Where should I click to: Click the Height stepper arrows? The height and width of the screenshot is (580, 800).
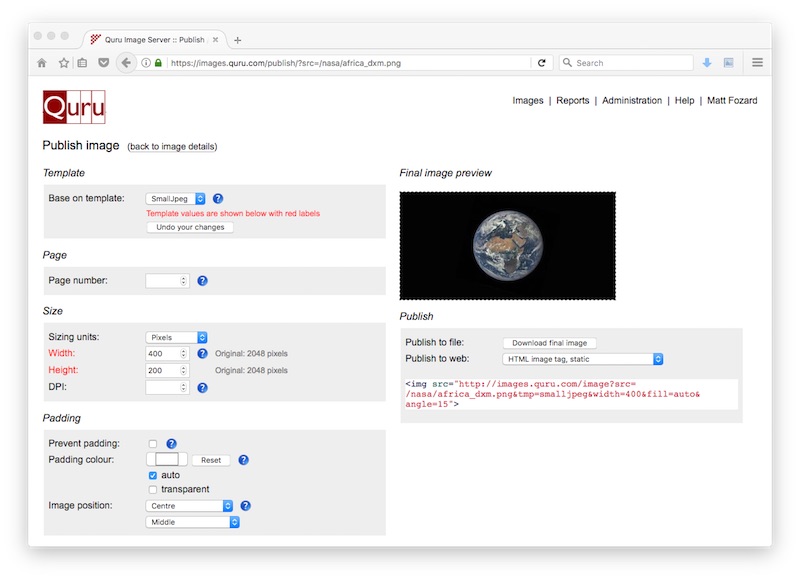point(183,370)
